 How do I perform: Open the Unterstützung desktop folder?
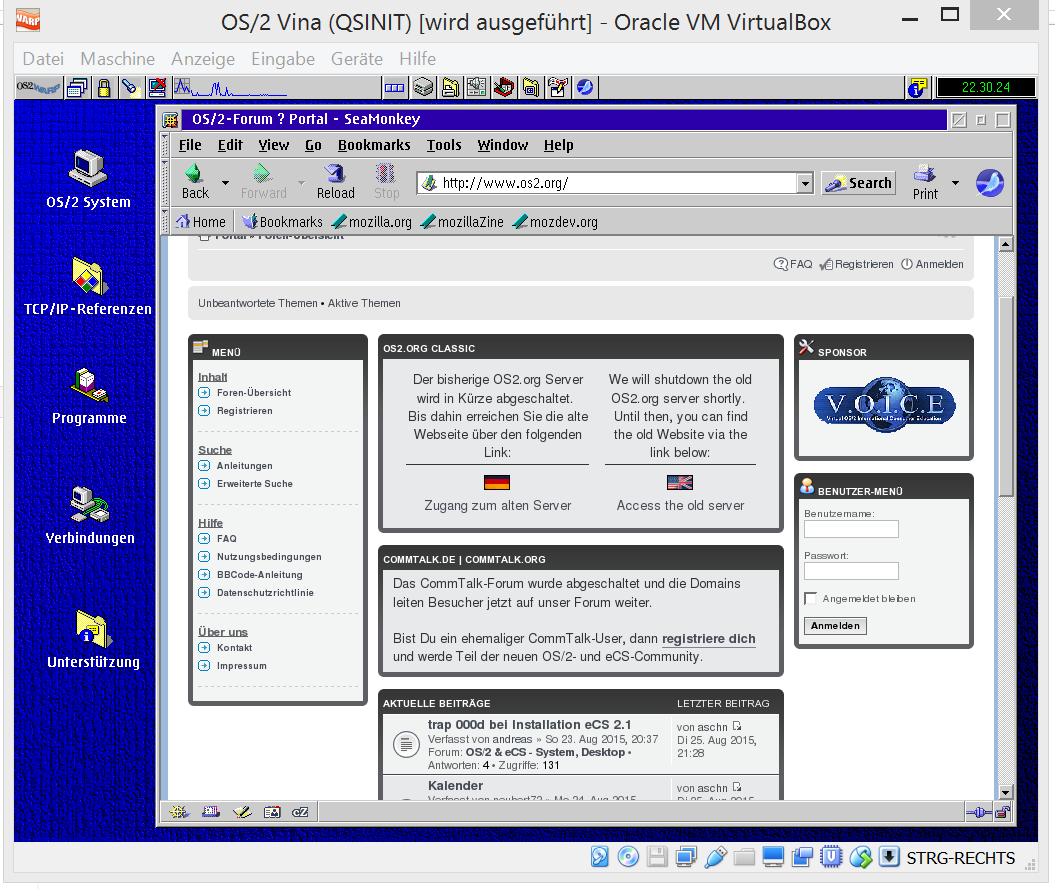(x=94, y=639)
